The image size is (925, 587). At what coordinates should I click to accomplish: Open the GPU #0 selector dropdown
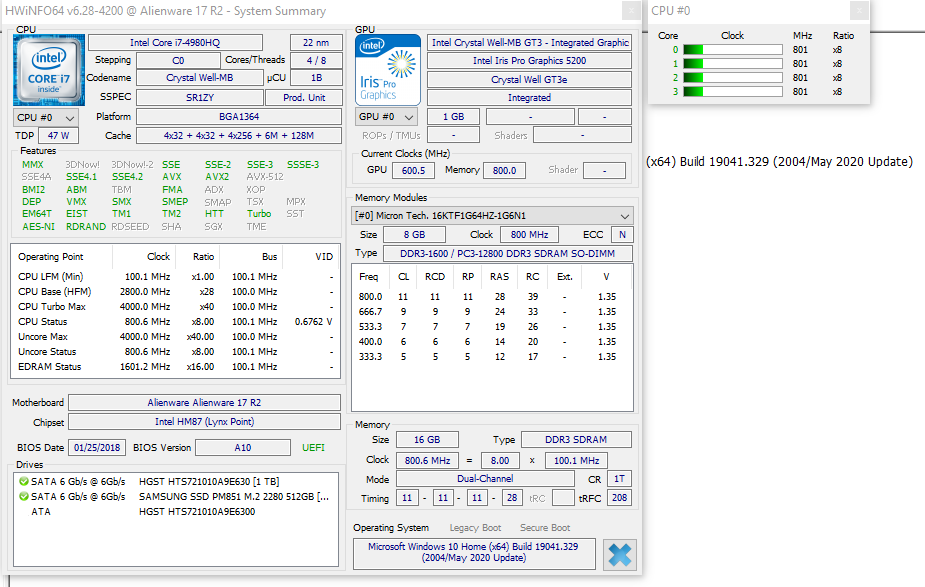(x=386, y=117)
